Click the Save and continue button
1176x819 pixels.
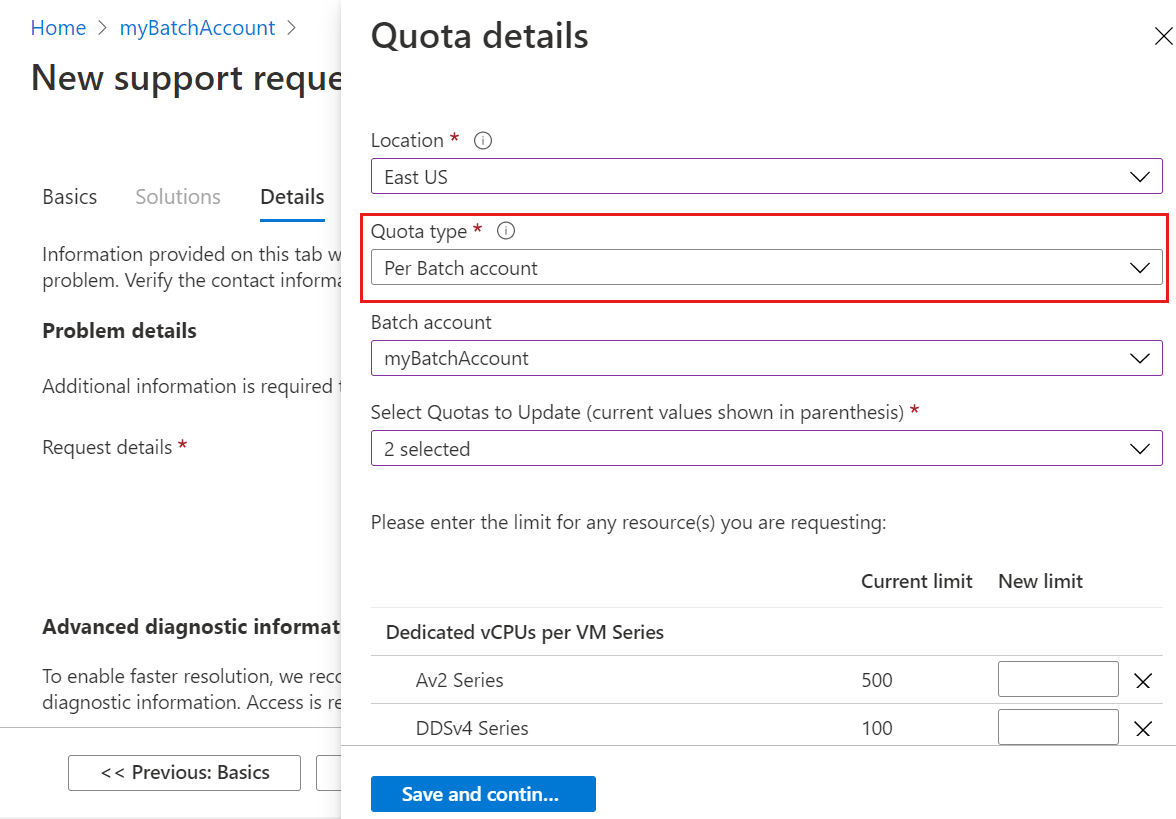[483, 793]
